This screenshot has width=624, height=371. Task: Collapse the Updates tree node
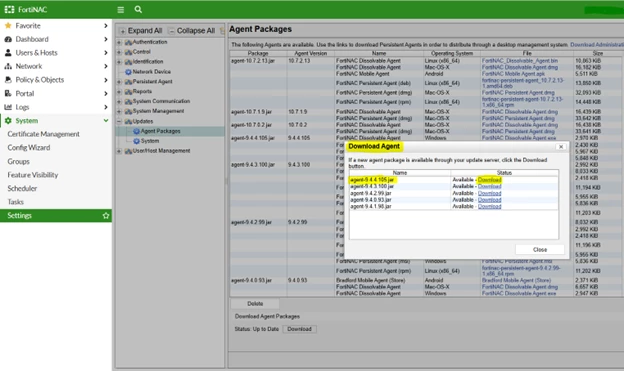[x=119, y=121]
